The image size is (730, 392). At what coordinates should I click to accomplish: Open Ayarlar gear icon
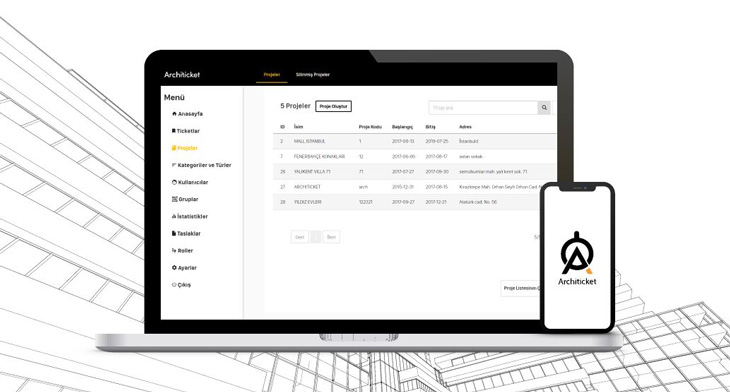[174, 268]
